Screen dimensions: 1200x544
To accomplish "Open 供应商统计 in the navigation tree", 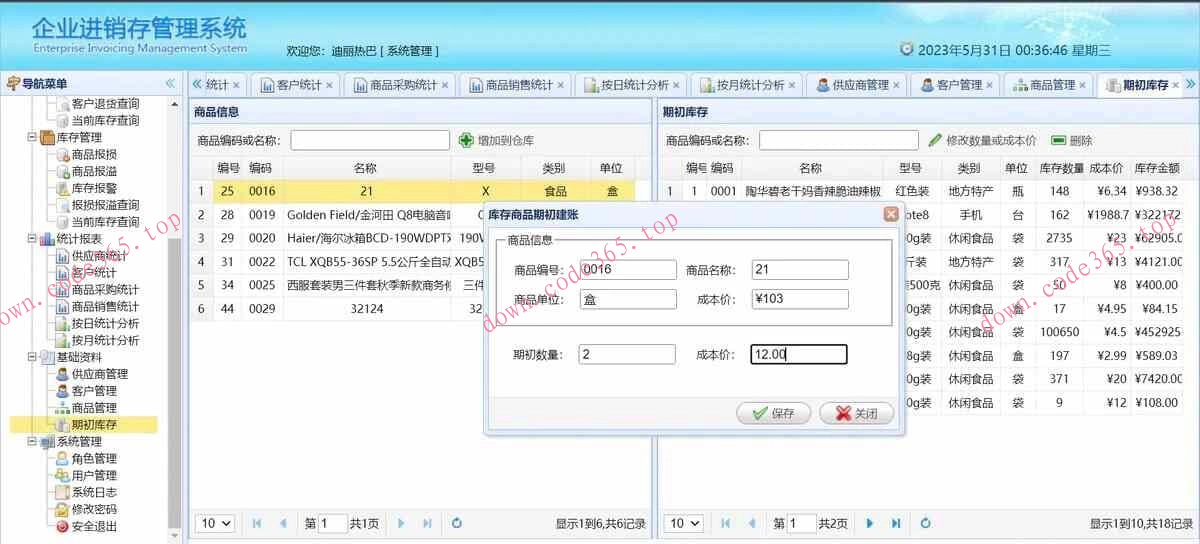I will pyautogui.click(x=100, y=256).
